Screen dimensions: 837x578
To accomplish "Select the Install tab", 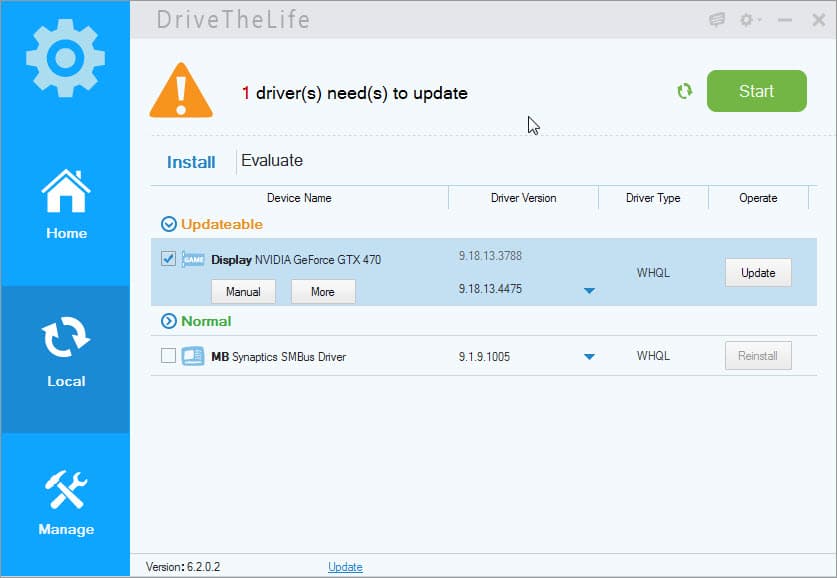I will [x=191, y=162].
